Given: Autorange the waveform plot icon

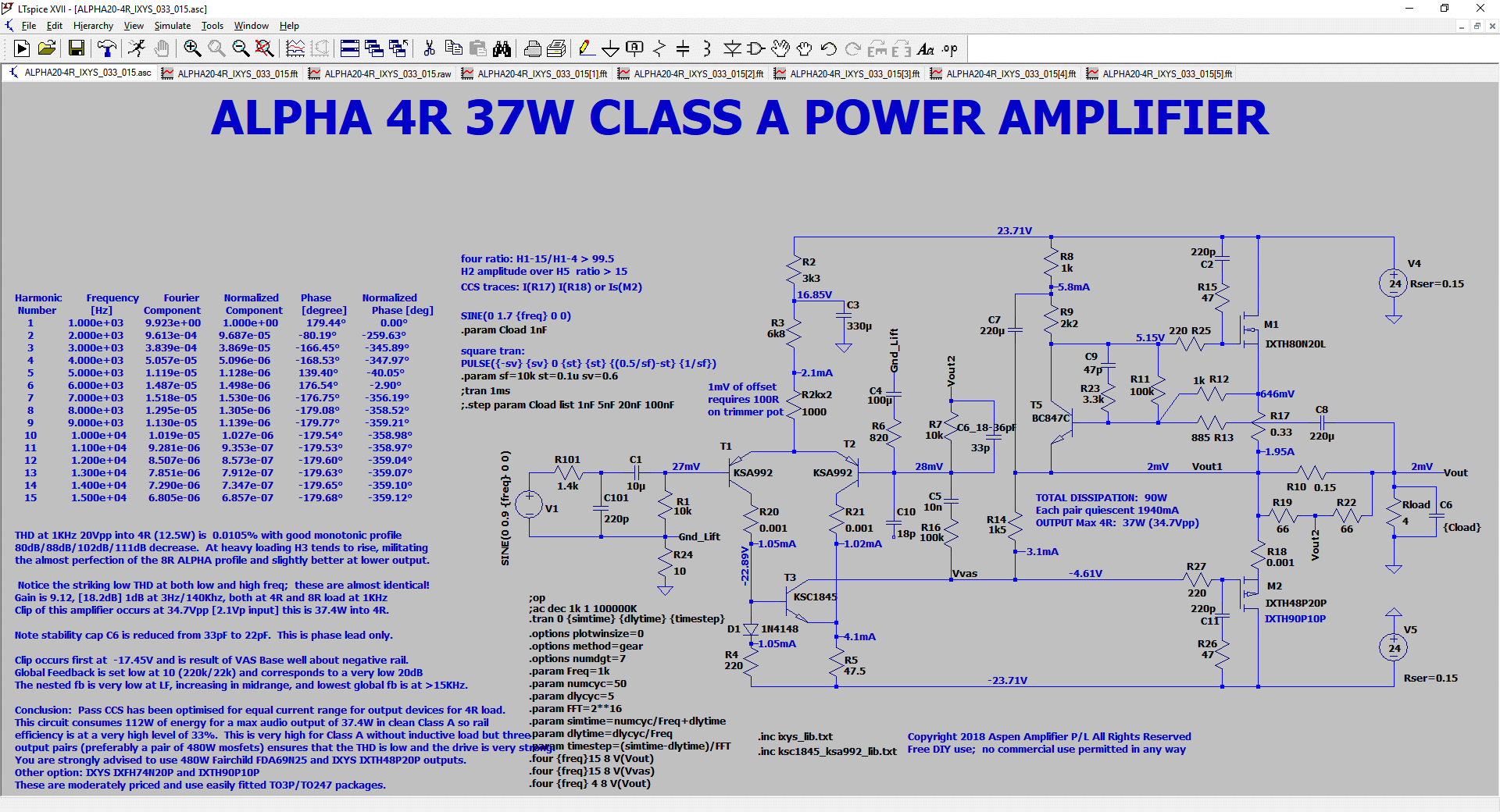Looking at the screenshot, I should click(295, 49).
